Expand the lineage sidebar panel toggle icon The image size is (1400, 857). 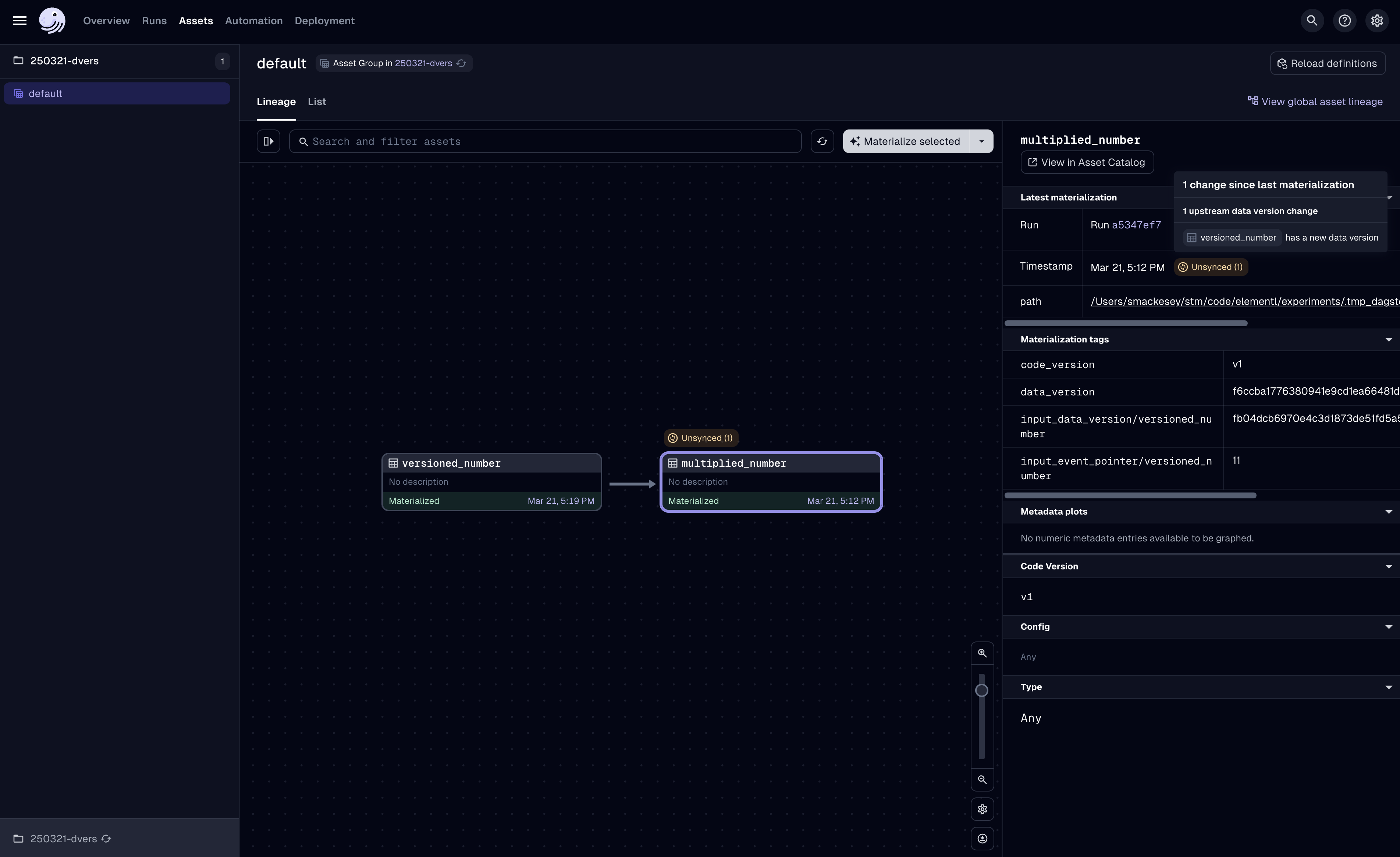pyautogui.click(x=268, y=141)
